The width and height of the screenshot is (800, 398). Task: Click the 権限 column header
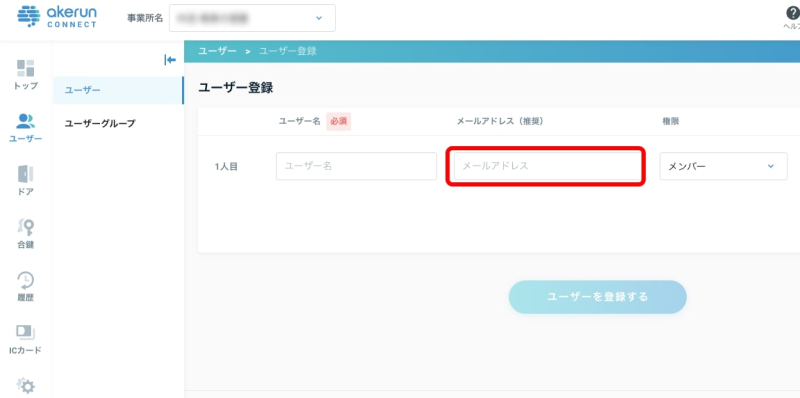(670, 121)
